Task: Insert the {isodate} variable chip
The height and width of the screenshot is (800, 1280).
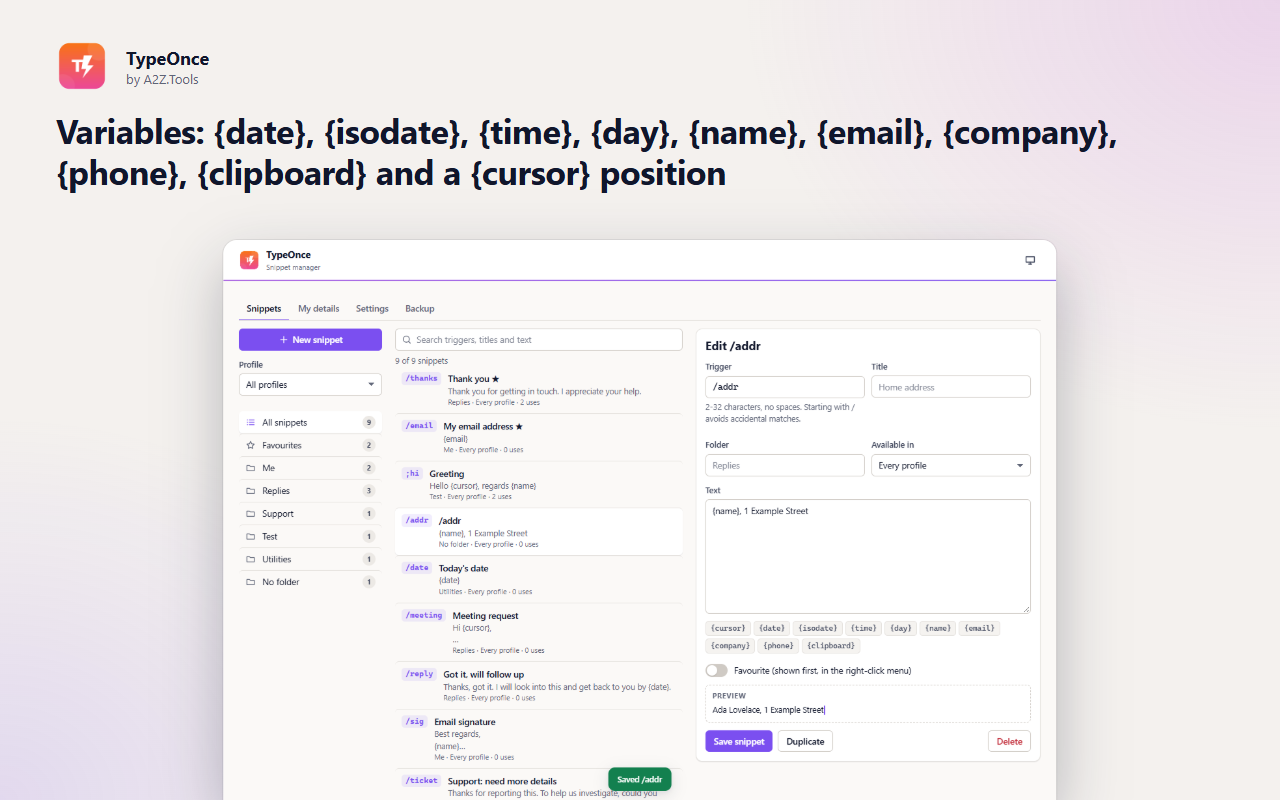Action: tap(817, 628)
